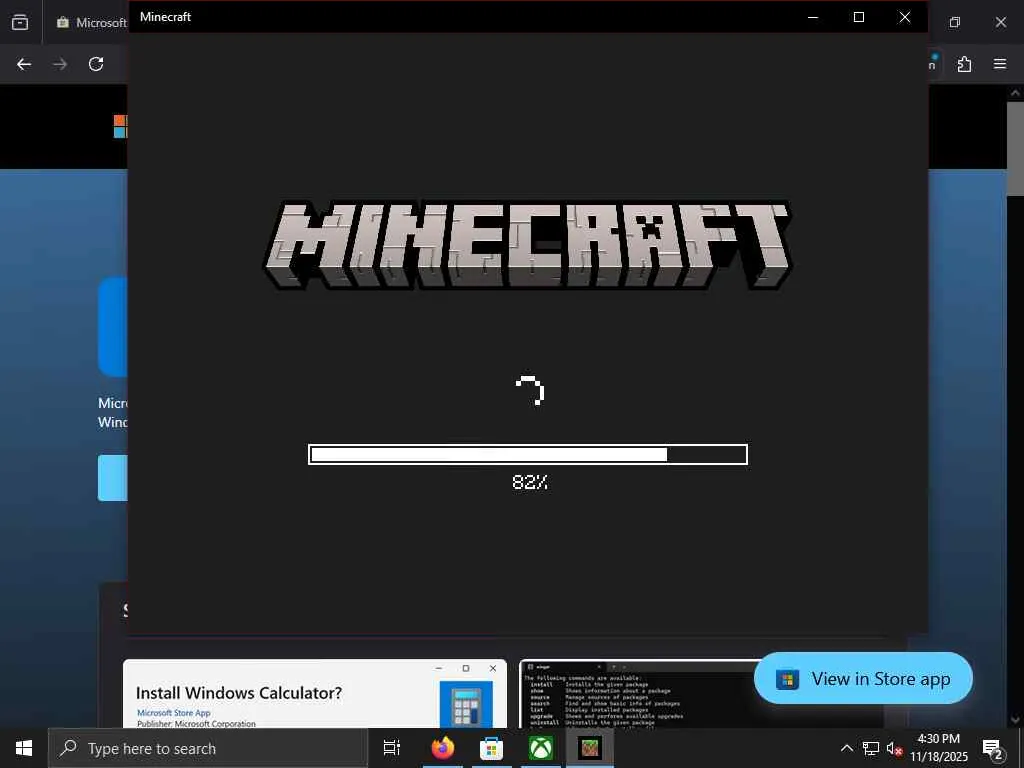
Task: Open the Xbox app from the taskbar
Action: 541,748
